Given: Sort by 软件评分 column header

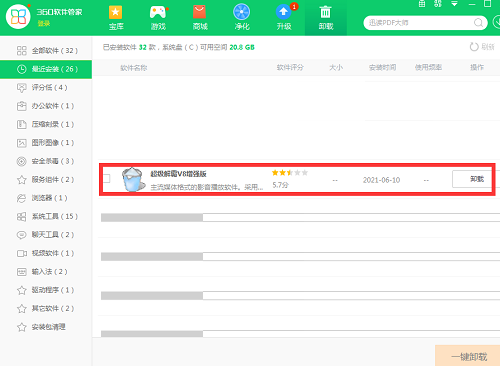Looking at the screenshot, I should tap(290, 68).
